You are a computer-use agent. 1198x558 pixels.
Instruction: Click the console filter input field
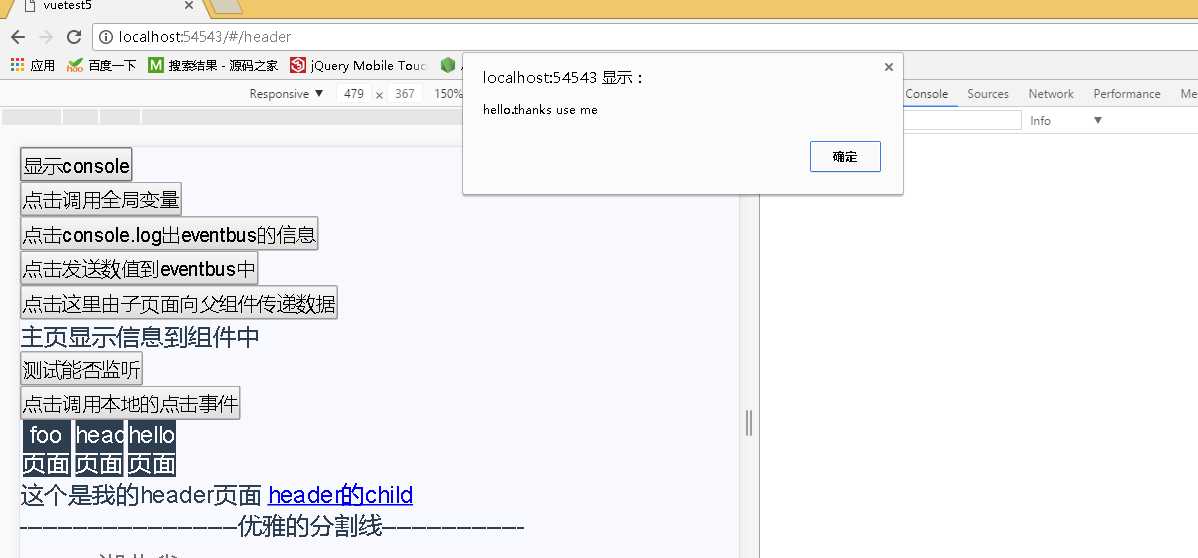963,121
